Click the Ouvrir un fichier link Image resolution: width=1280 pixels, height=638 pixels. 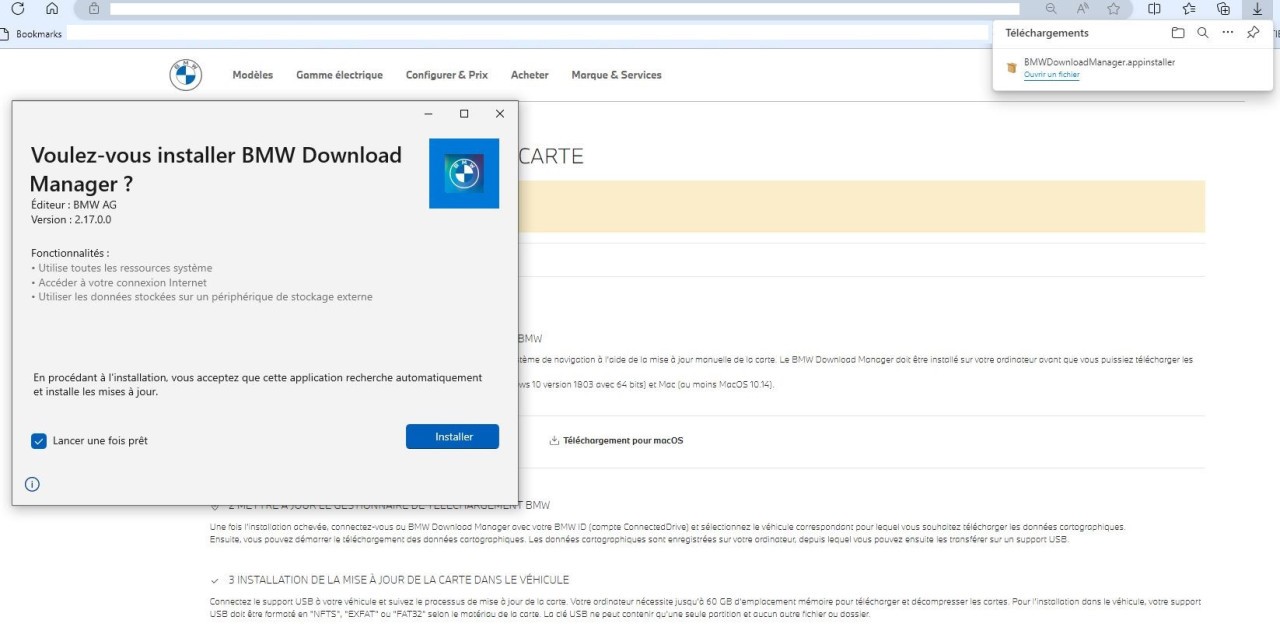pyautogui.click(x=1052, y=75)
